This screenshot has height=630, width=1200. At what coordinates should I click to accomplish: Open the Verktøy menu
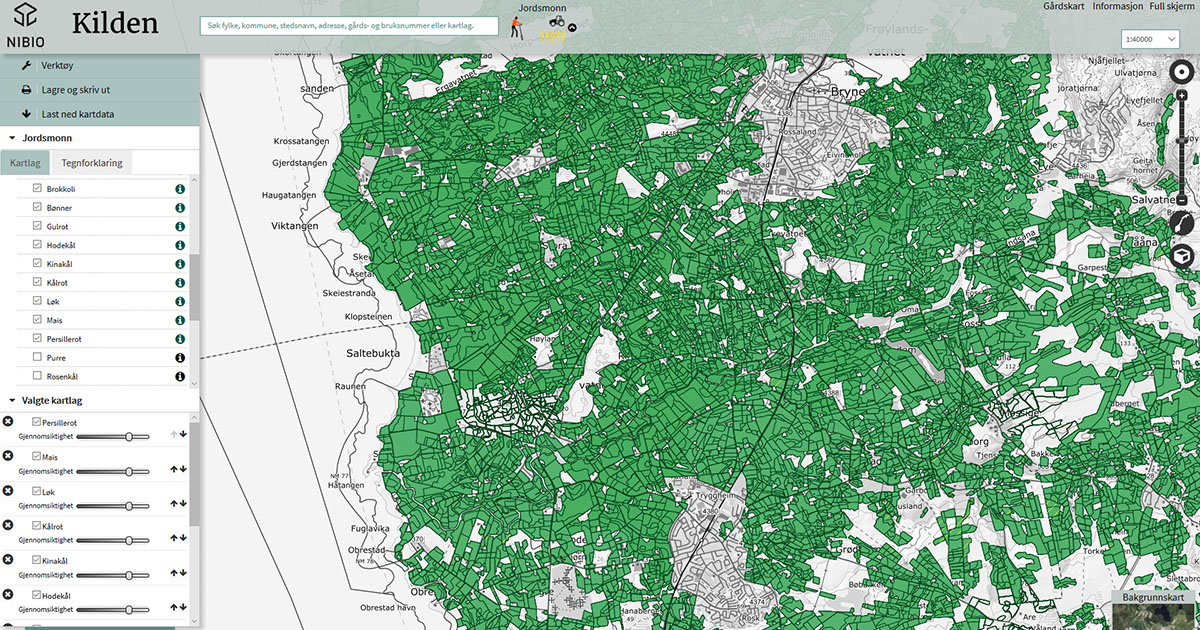(57, 65)
